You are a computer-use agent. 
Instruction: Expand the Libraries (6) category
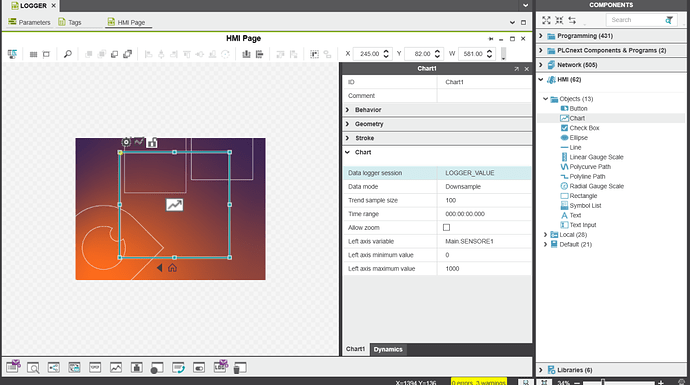coord(541,370)
